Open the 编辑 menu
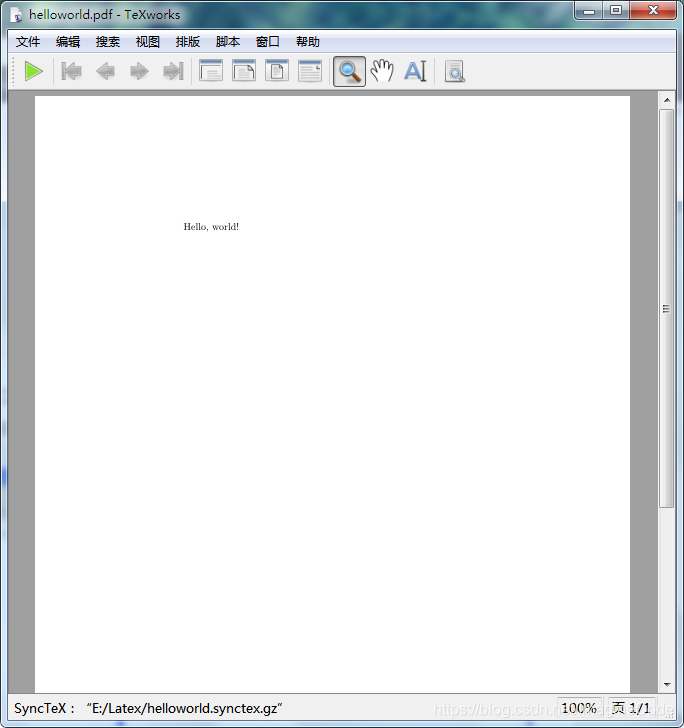 point(68,42)
